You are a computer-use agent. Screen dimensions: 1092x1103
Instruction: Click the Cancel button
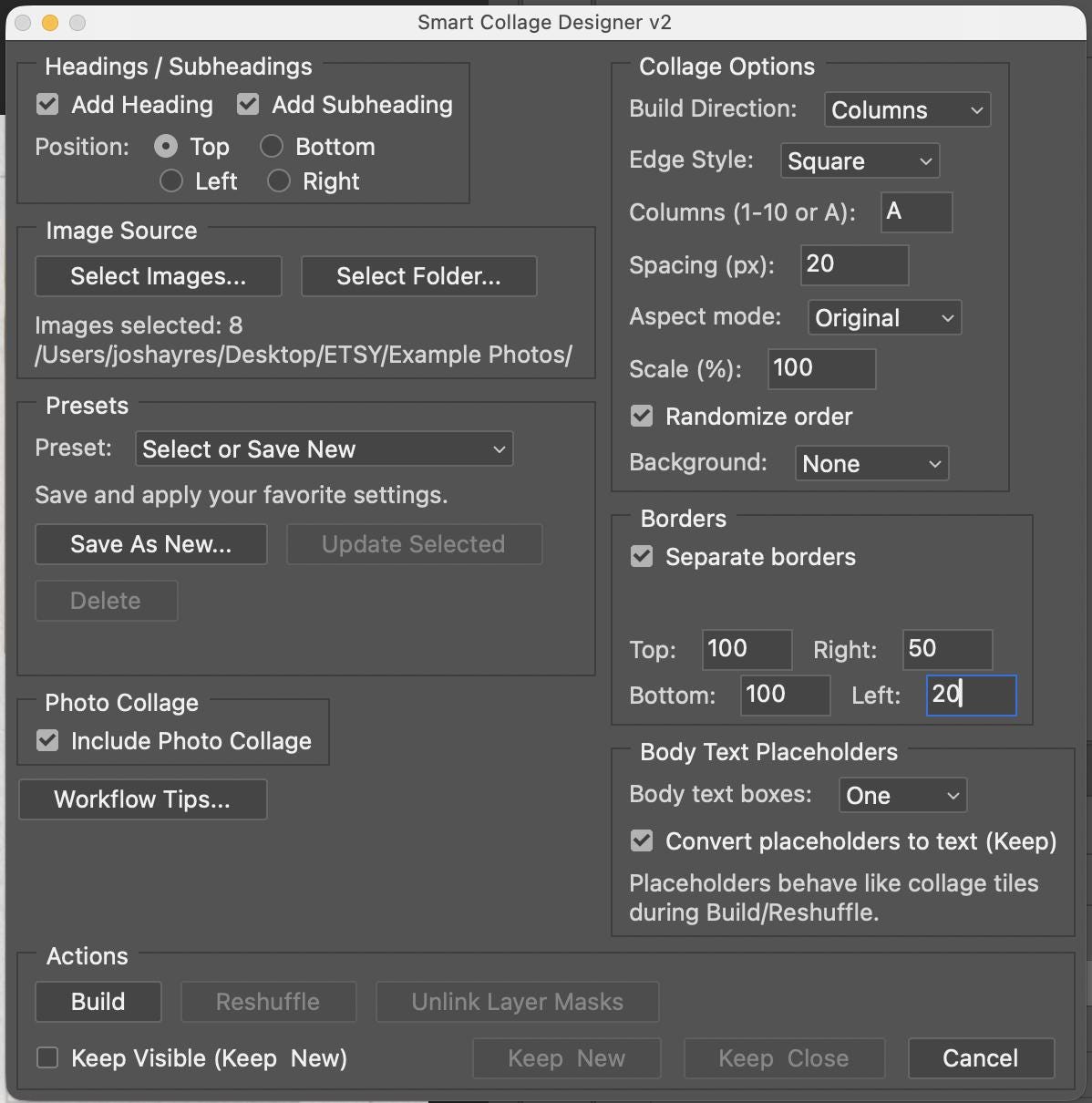pyautogui.click(x=981, y=1058)
